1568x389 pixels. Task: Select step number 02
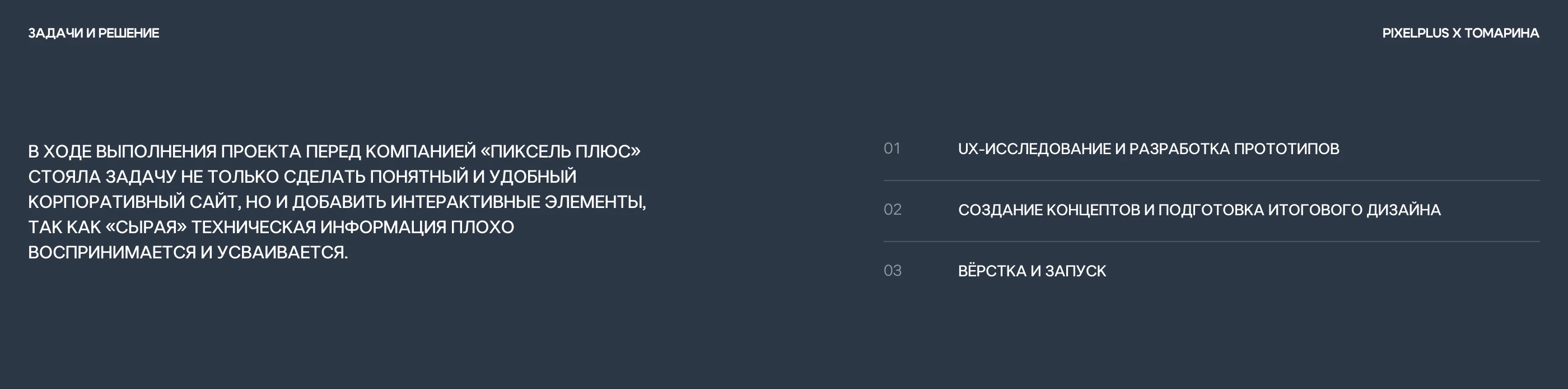coord(892,210)
